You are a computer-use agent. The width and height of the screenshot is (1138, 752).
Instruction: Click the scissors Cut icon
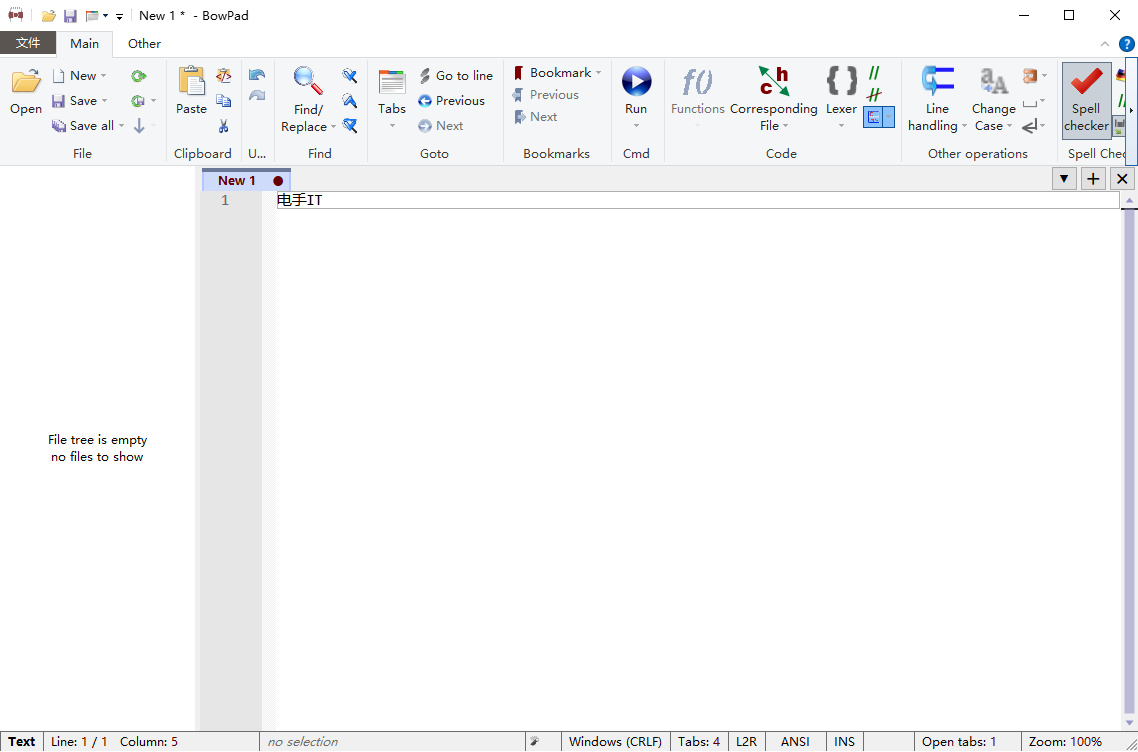(x=223, y=126)
